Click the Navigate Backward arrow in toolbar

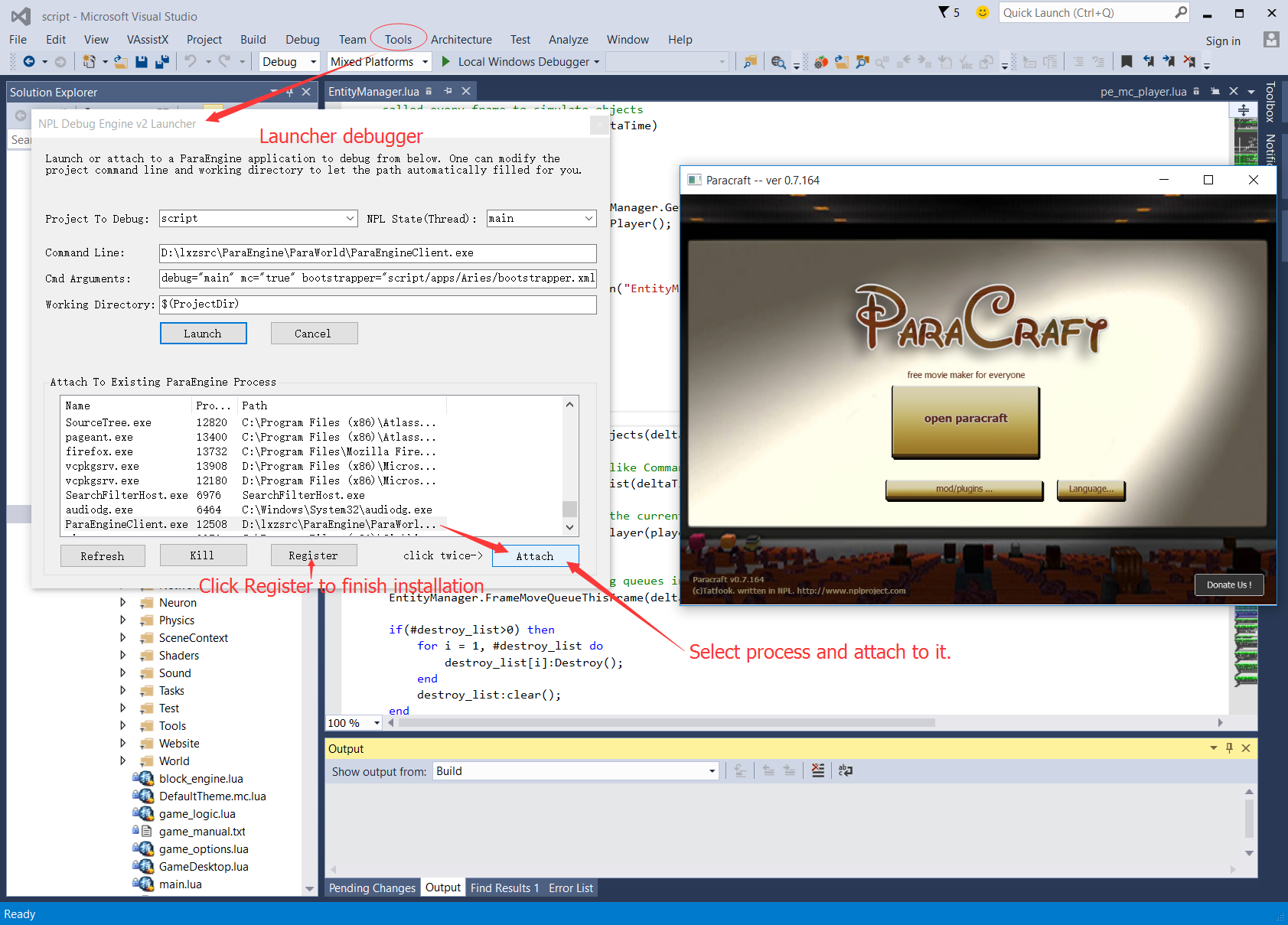[x=29, y=61]
